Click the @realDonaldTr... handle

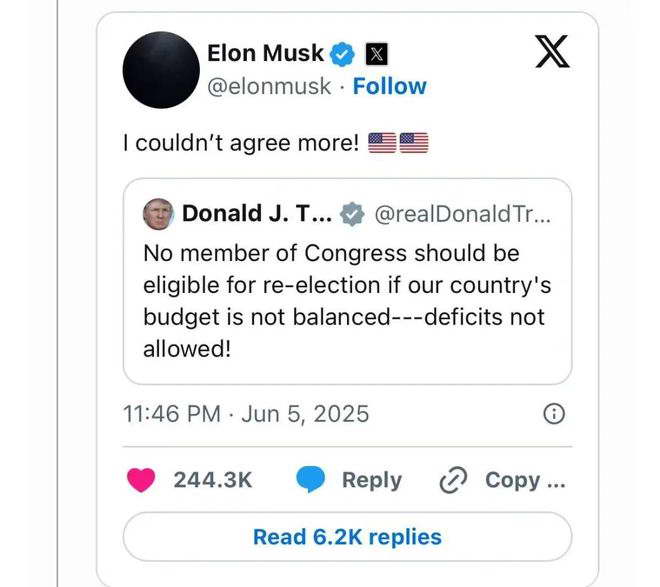pyautogui.click(x=461, y=213)
